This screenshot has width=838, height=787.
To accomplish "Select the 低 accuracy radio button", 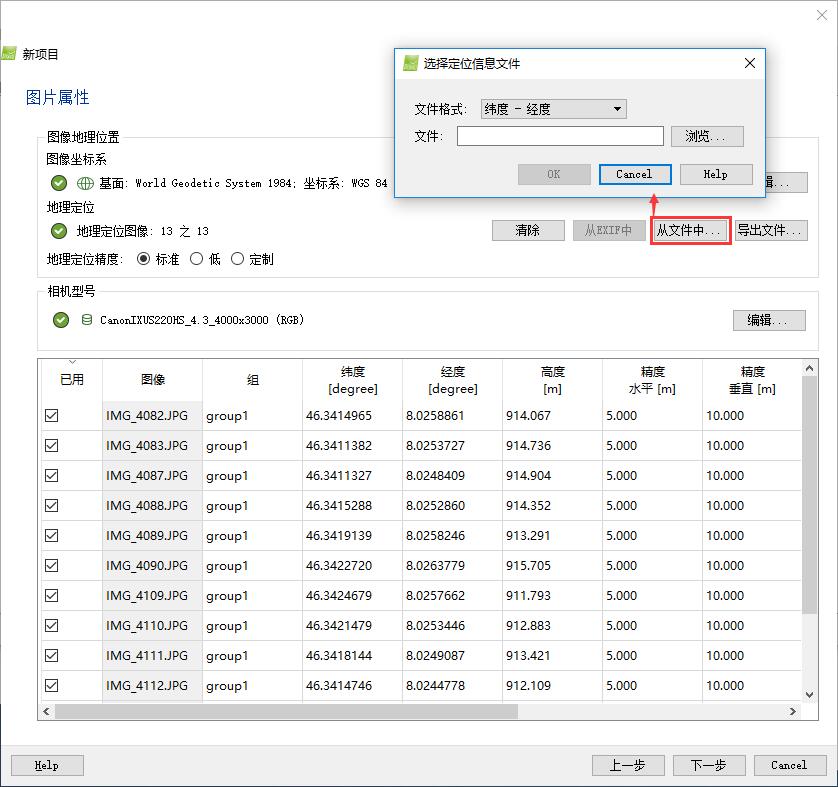I will tap(197, 259).
